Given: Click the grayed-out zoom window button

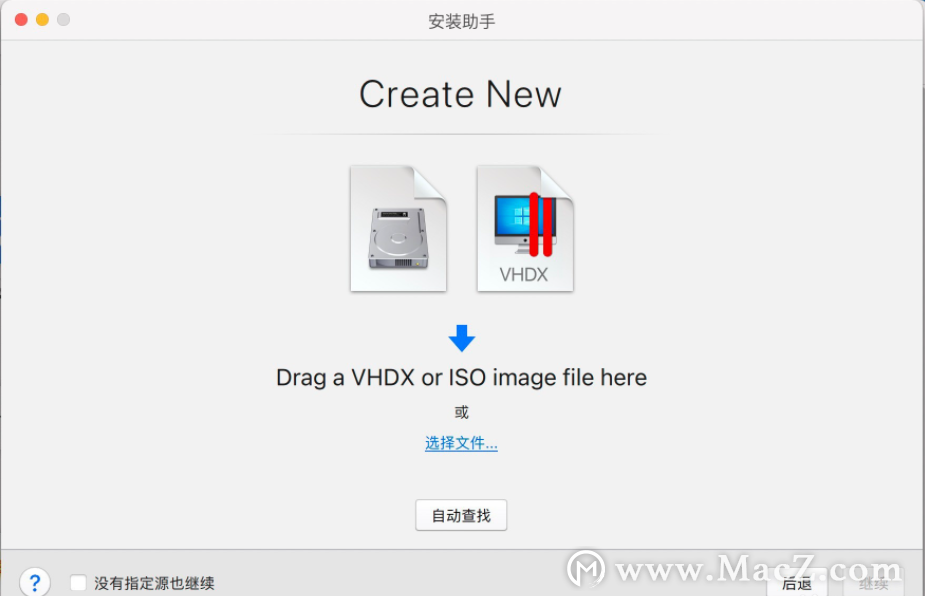Looking at the screenshot, I should (x=64, y=19).
